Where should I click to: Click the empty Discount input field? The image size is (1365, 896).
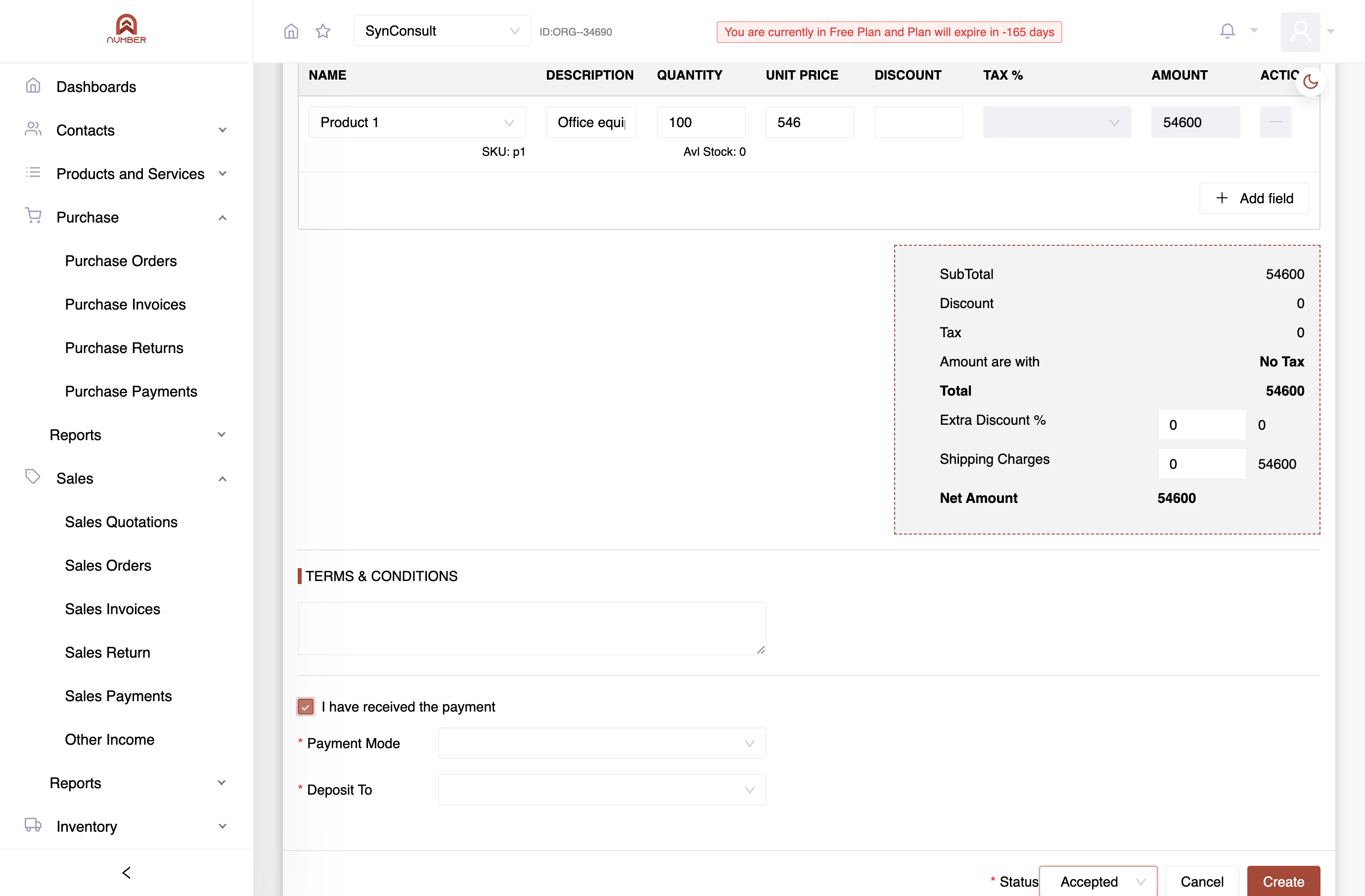pyautogui.click(x=918, y=122)
